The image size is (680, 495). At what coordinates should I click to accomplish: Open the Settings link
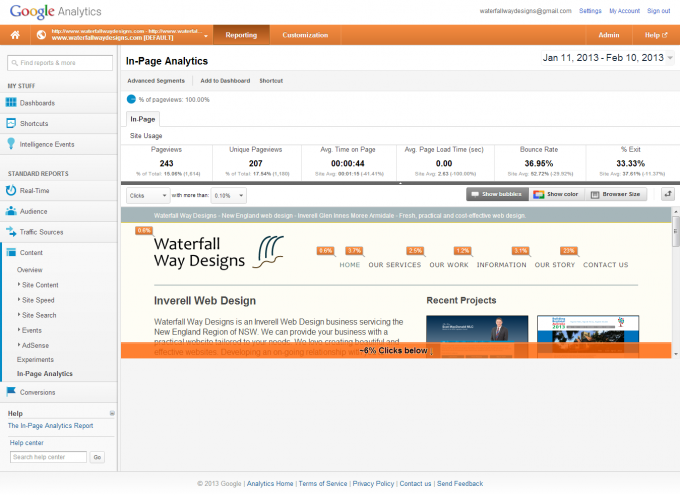click(x=590, y=11)
